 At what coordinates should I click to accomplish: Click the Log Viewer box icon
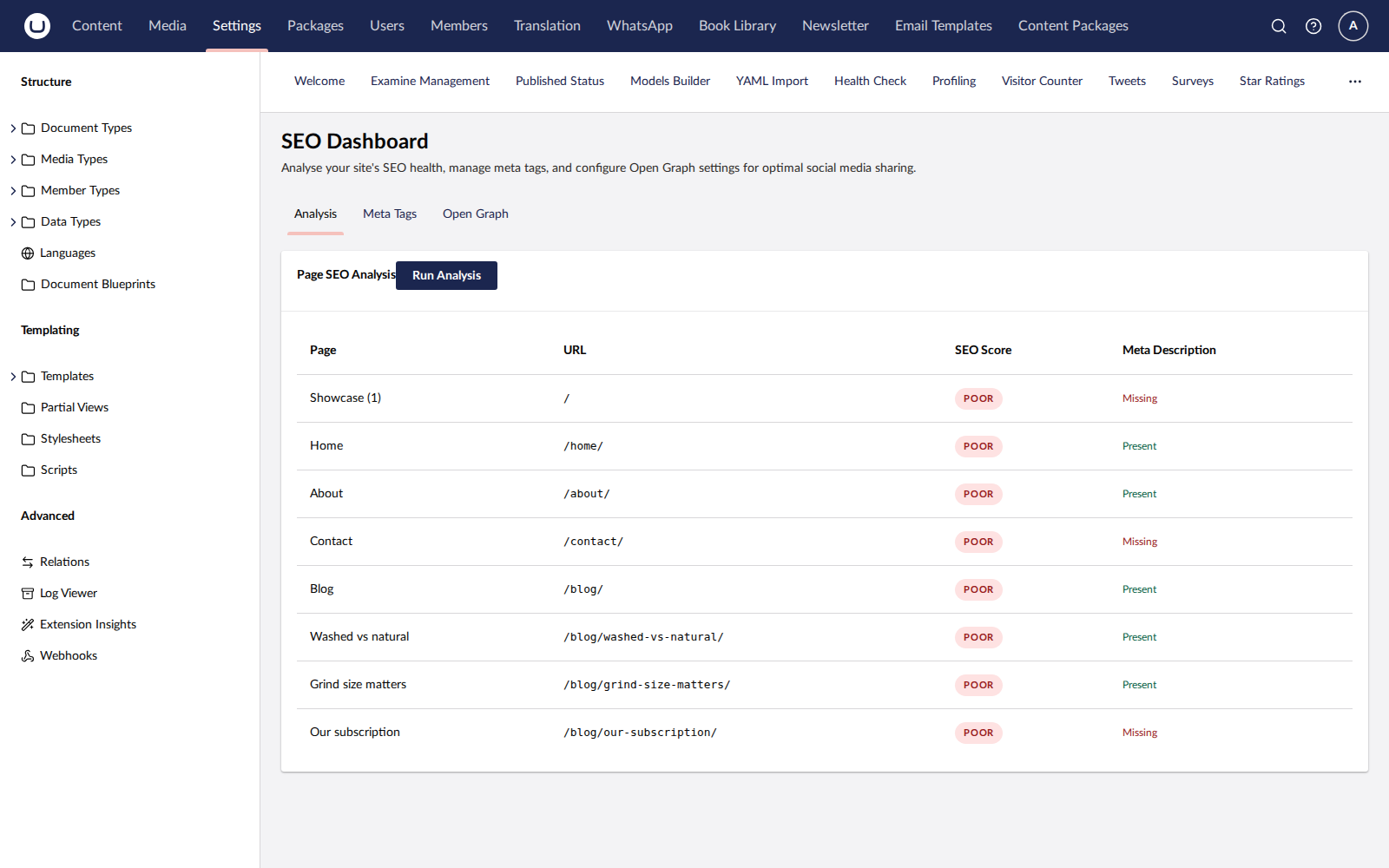pos(28,594)
